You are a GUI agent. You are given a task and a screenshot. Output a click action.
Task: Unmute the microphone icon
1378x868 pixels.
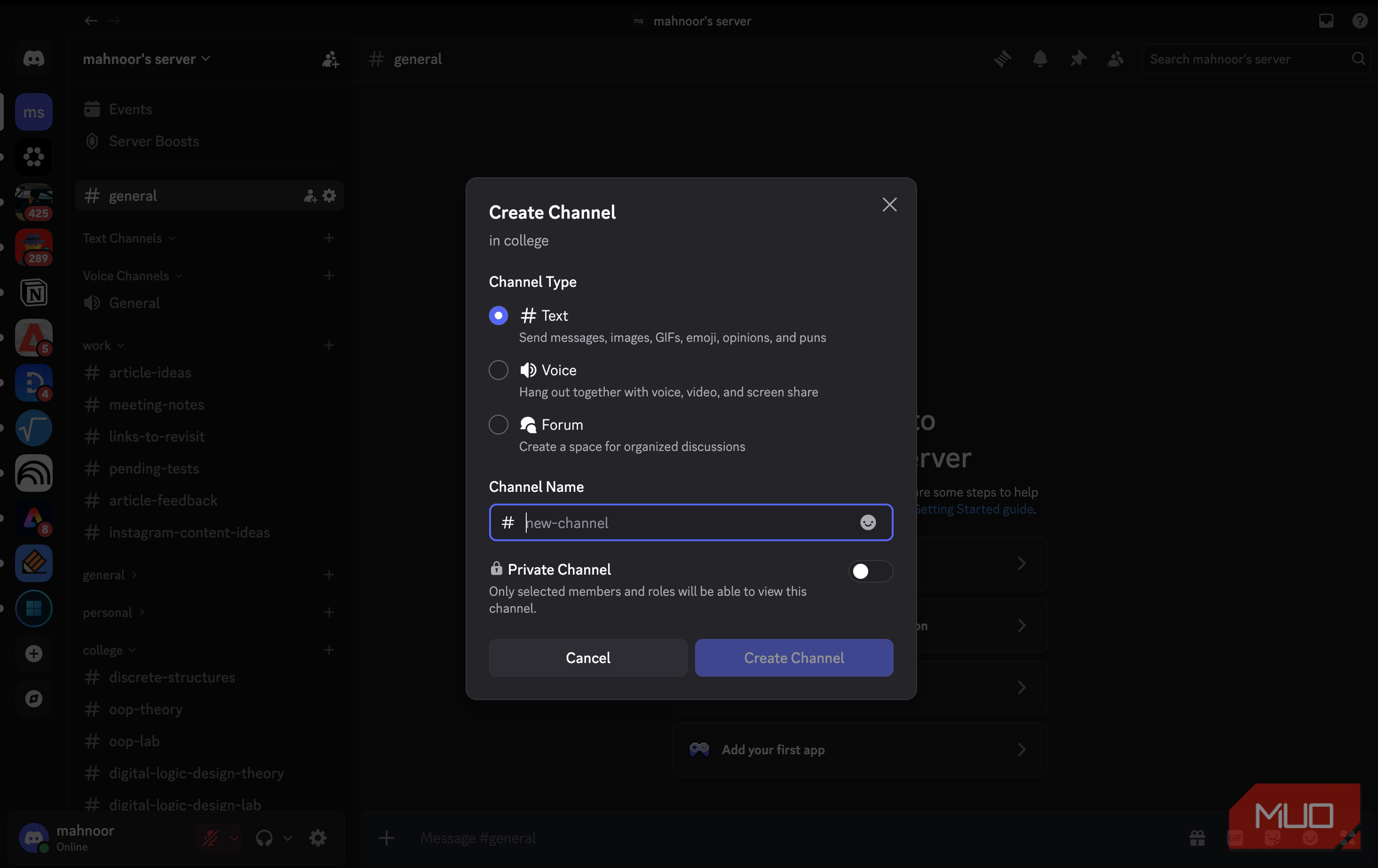pos(210,838)
